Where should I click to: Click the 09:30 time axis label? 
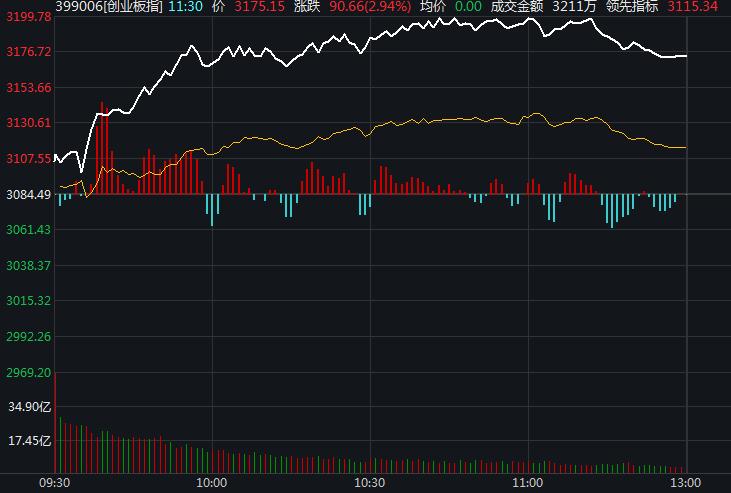(x=55, y=483)
